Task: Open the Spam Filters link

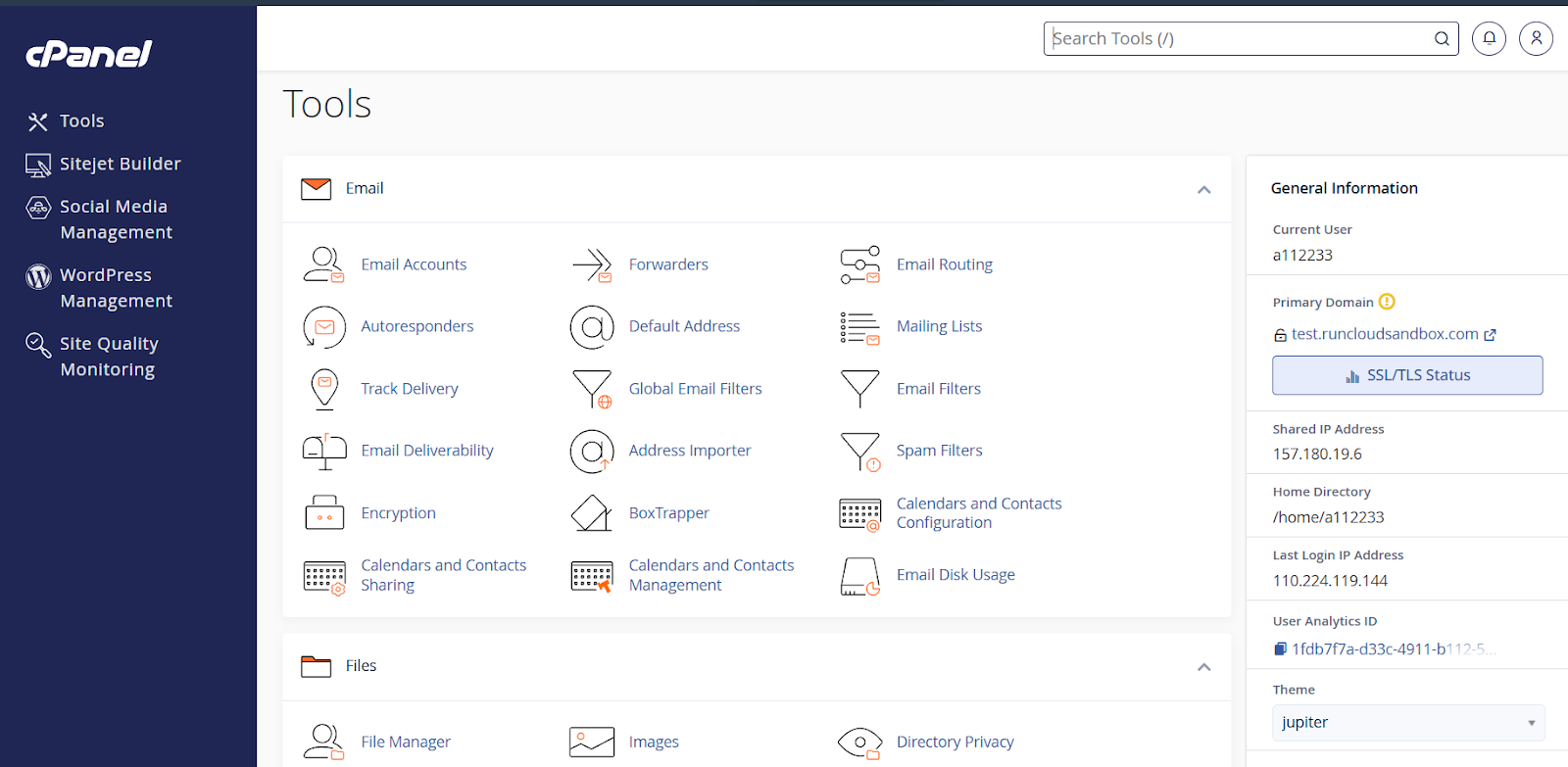Action: pos(939,451)
